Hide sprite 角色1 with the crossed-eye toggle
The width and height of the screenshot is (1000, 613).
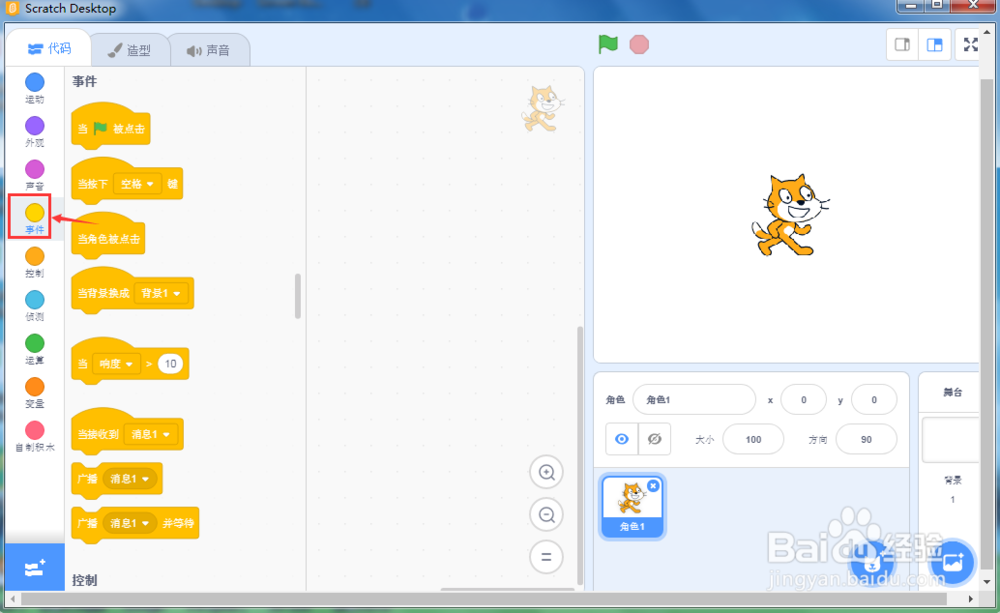(655, 439)
